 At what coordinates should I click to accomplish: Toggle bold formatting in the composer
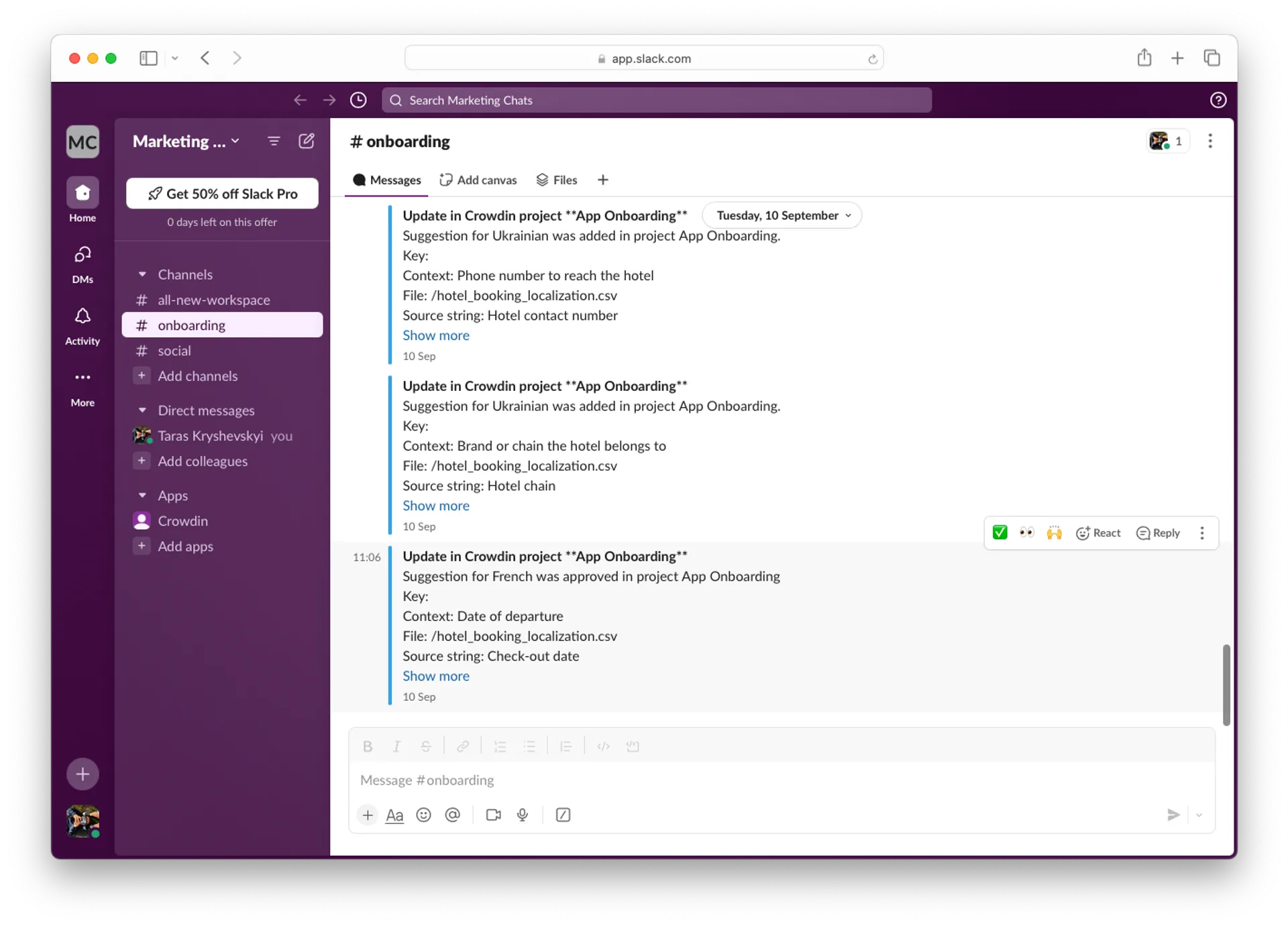[x=368, y=746]
